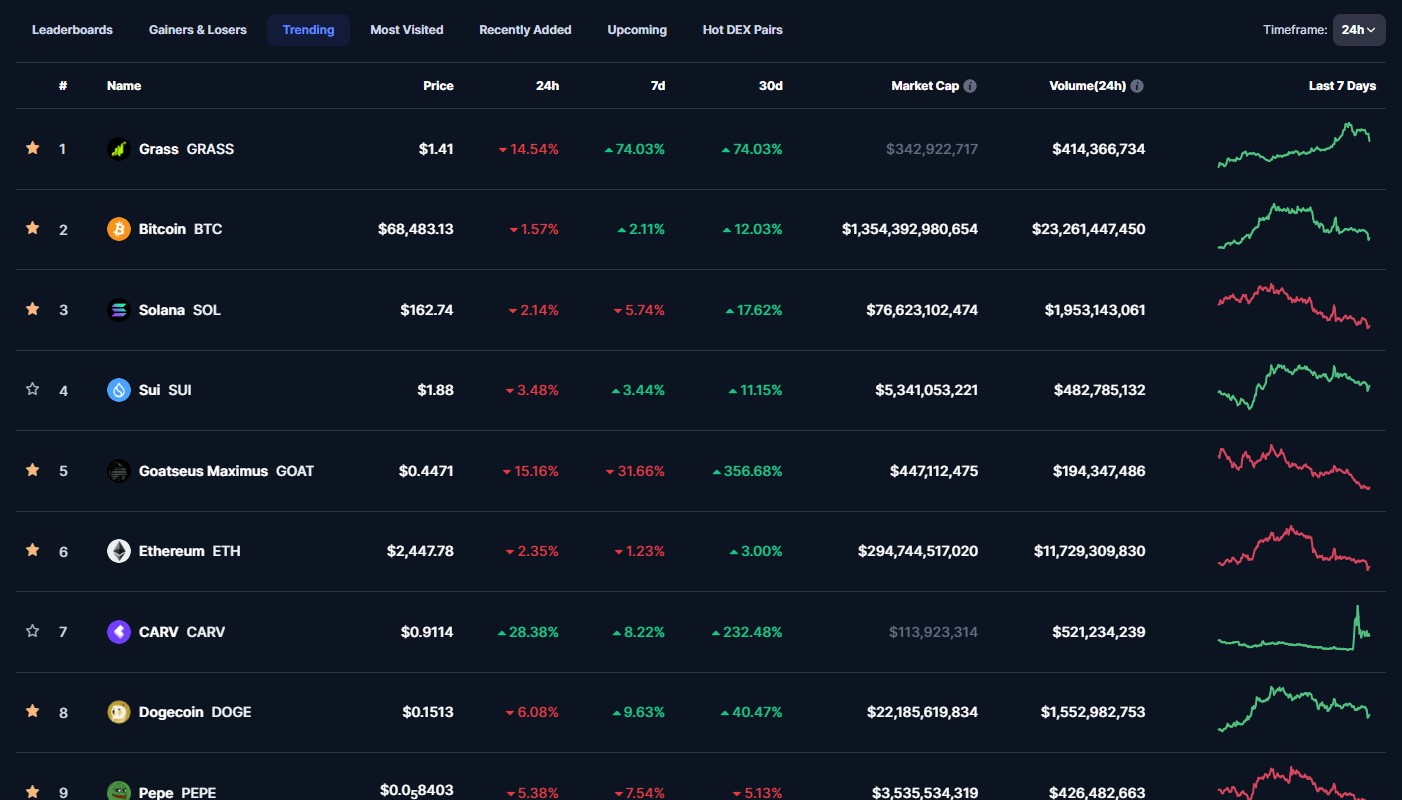Sort by the Name column header
Screen dimensions: 1402x800
click(124, 86)
